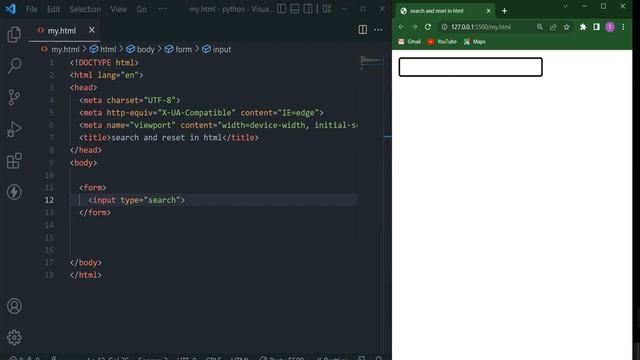Open the Selection menu
The width and height of the screenshot is (640, 360).
[85, 9]
